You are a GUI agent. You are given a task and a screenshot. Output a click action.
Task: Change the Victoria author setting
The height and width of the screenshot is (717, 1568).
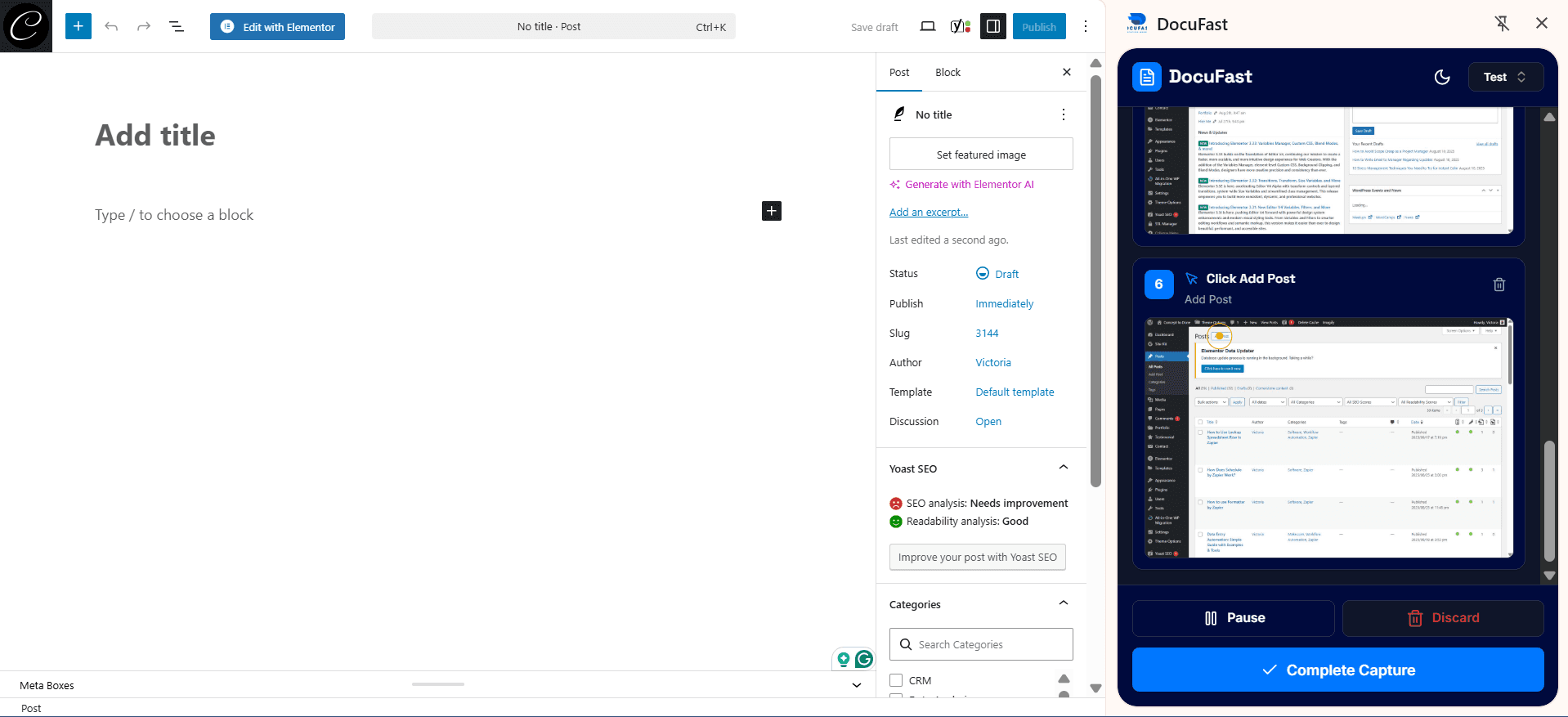click(x=993, y=362)
